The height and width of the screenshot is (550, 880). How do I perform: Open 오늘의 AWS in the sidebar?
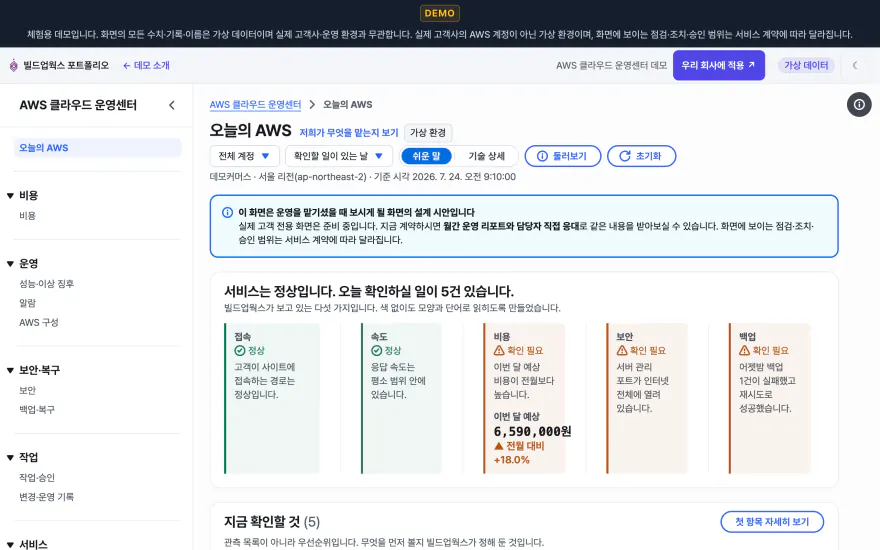[x=98, y=148]
